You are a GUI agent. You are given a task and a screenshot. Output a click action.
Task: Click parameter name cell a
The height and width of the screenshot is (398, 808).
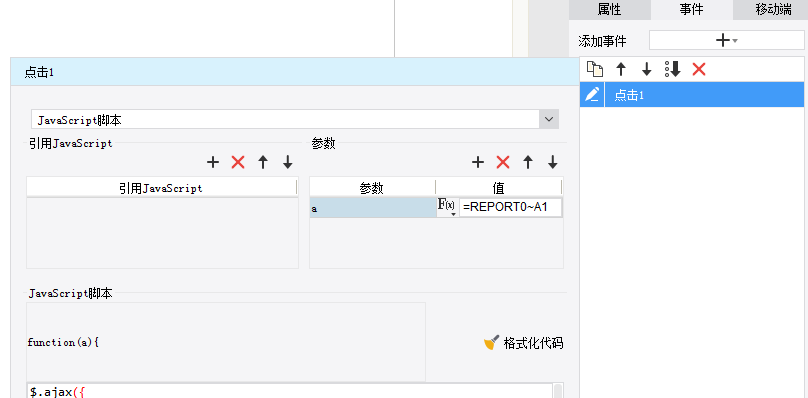[x=373, y=208]
